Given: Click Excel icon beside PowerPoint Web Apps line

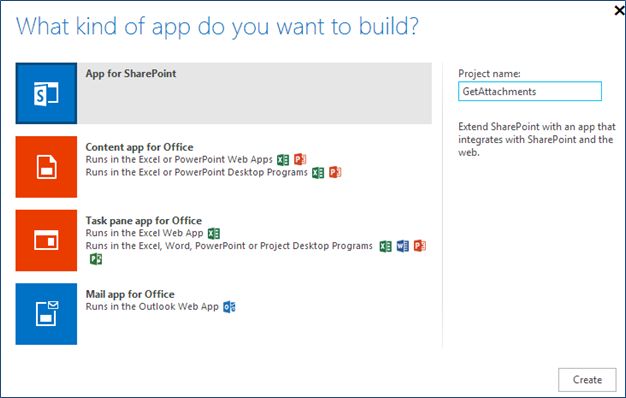Looking at the screenshot, I should tap(283, 160).
